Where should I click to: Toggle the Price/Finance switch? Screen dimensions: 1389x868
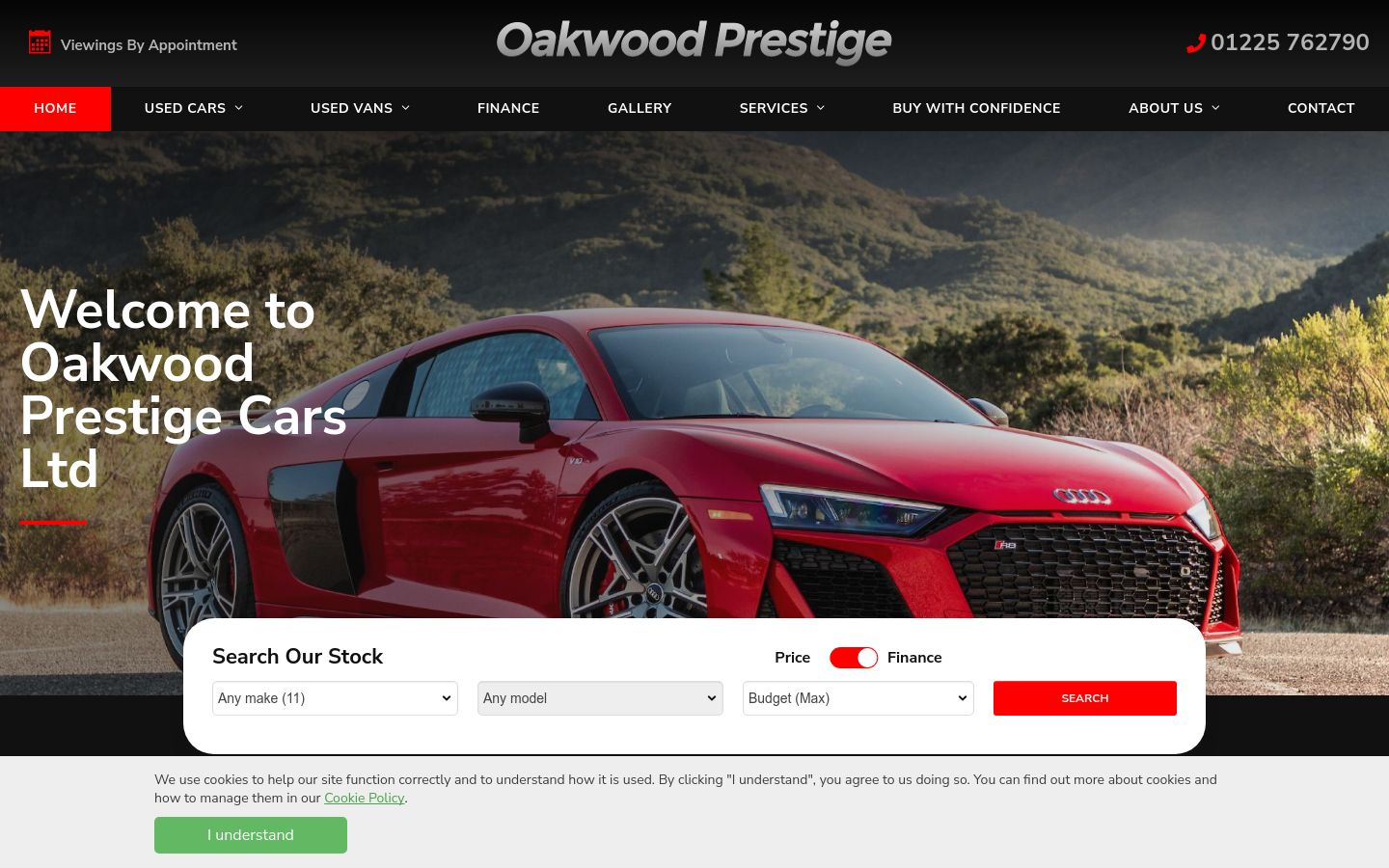[x=854, y=658]
